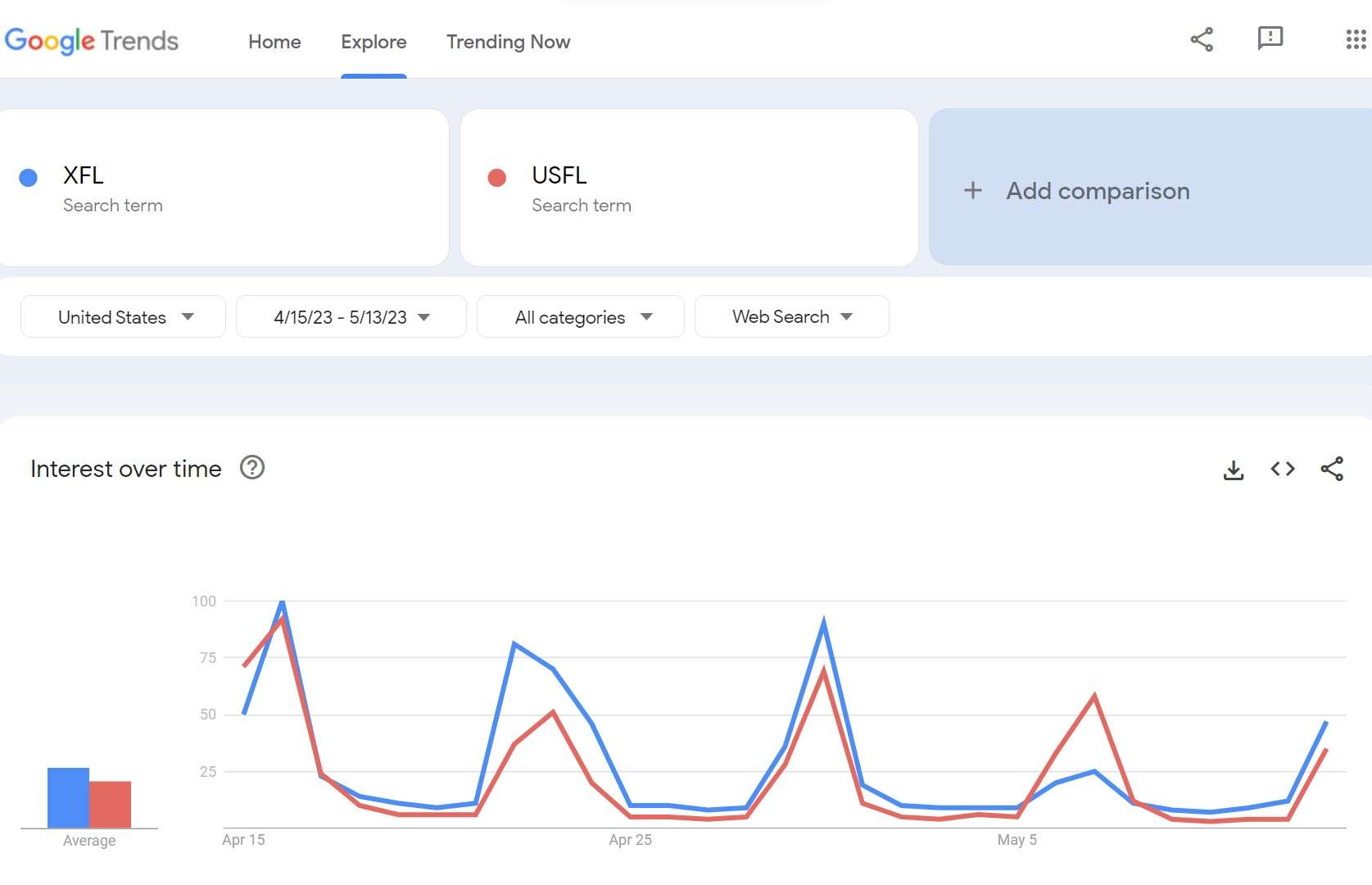The image size is (1372, 885).
Task: Select the Explore tab
Action: coord(374,42)
